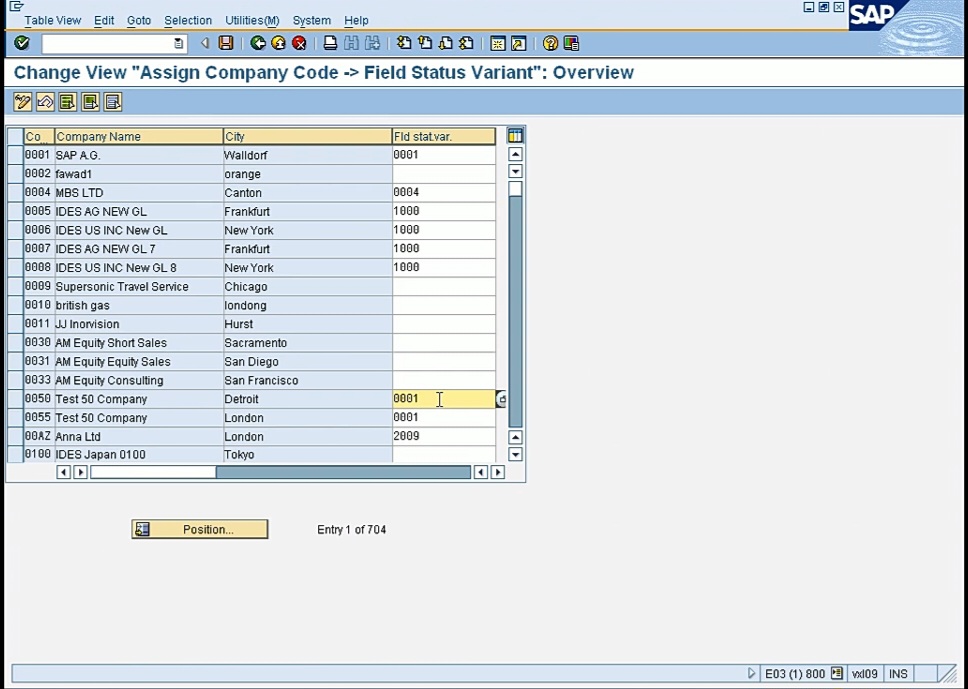
Task: Click the Print icon in the toolbar
Action: pos(330,43)
